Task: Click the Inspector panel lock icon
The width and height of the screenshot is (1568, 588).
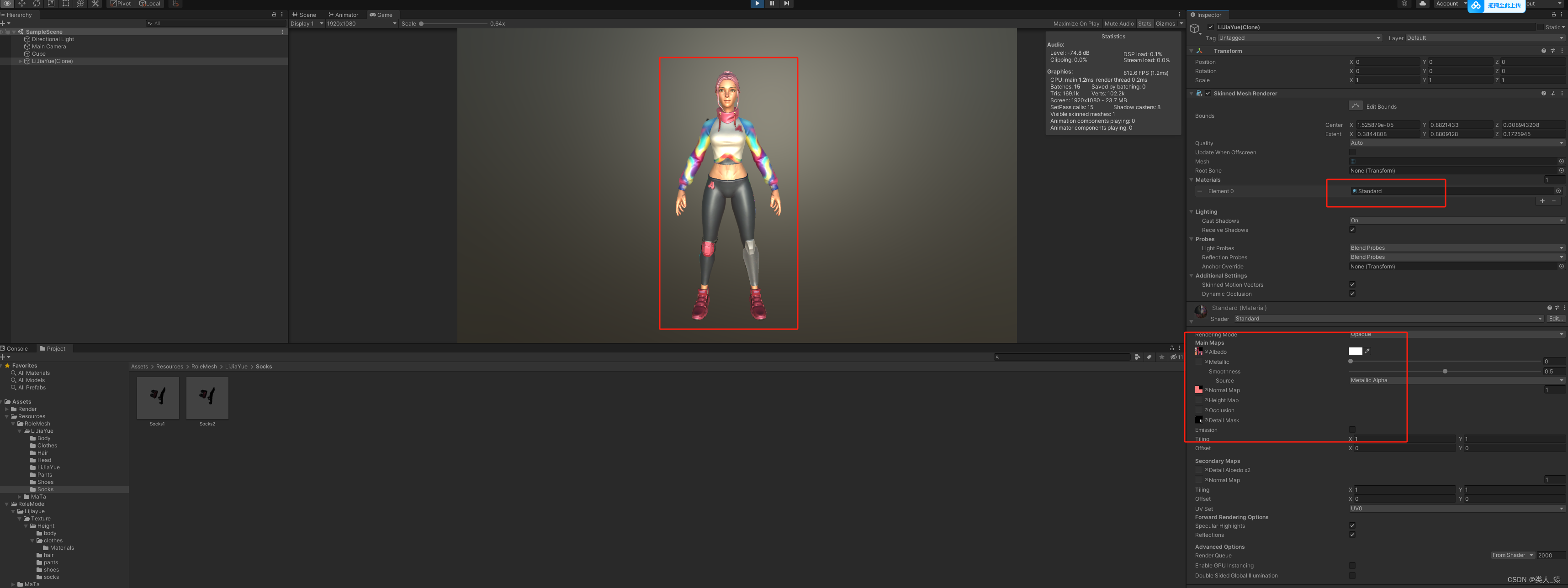Action: [x=1553, y=15]
